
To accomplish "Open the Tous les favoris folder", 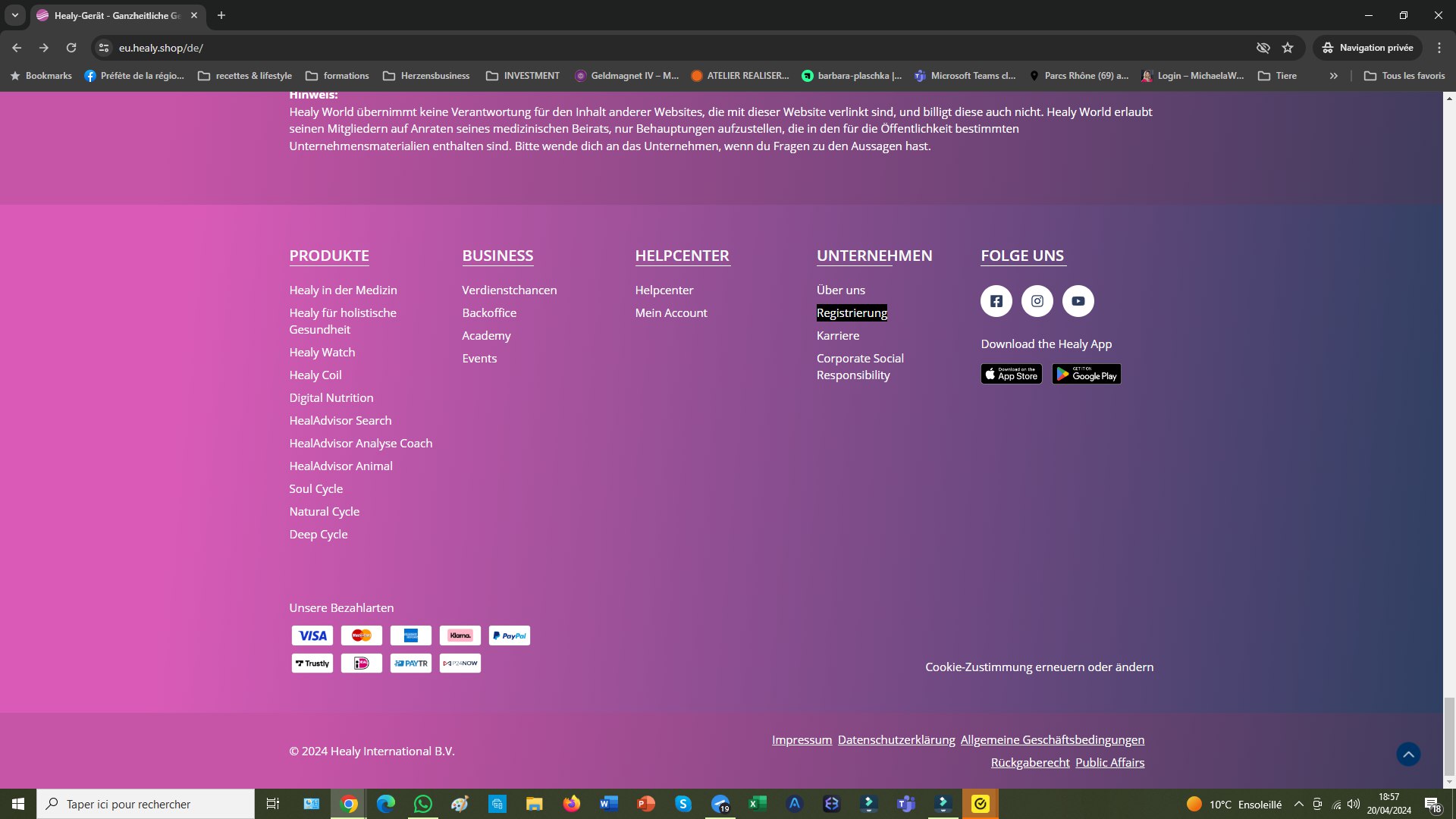I will [x=1404, y=76].
